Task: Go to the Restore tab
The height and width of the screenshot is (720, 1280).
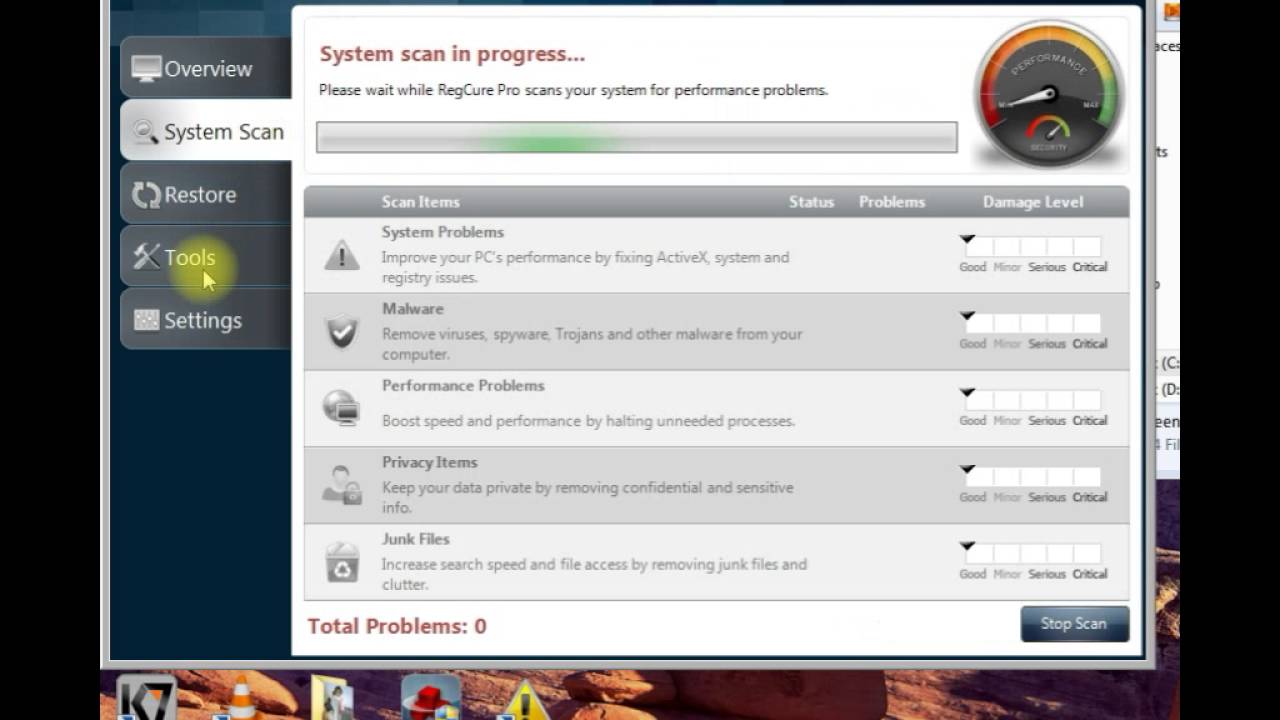Action: tap(206, 194)
